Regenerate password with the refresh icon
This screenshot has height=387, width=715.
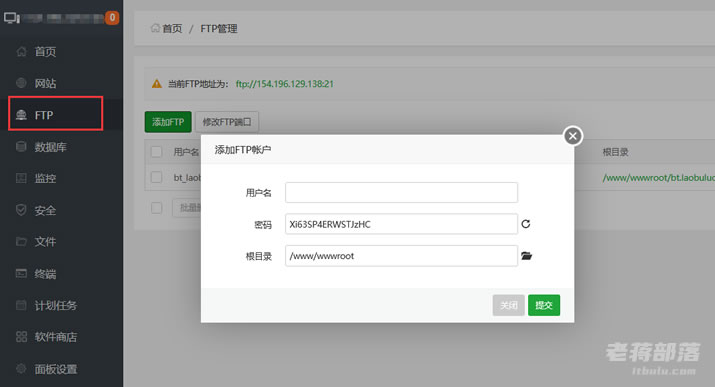point(526,224)
